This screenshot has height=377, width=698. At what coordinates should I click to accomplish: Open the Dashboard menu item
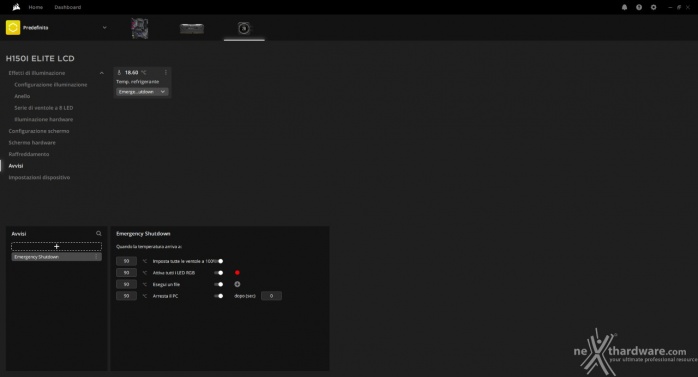(x=68, y=7)
